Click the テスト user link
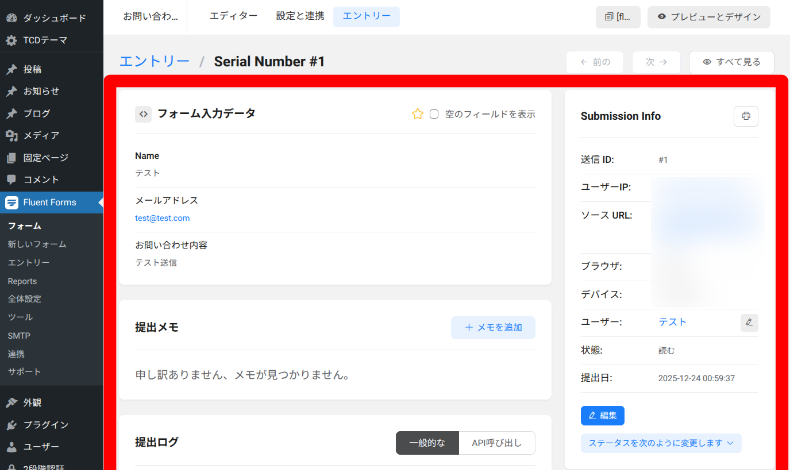Screen dimensions: 790x470 click(673, 322)
